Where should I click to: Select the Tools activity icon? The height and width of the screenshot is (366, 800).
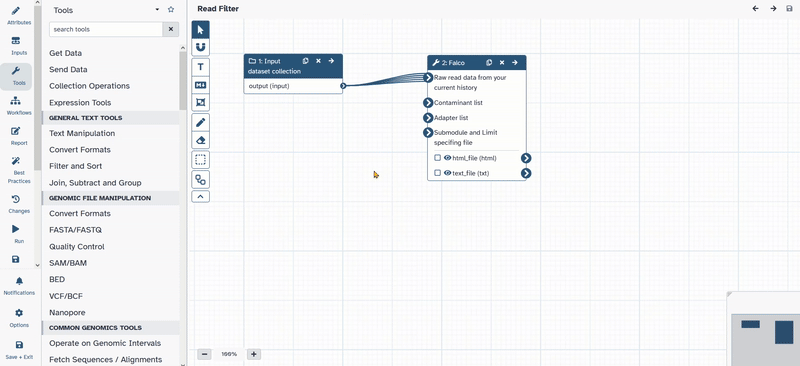(x=16, y=76)
